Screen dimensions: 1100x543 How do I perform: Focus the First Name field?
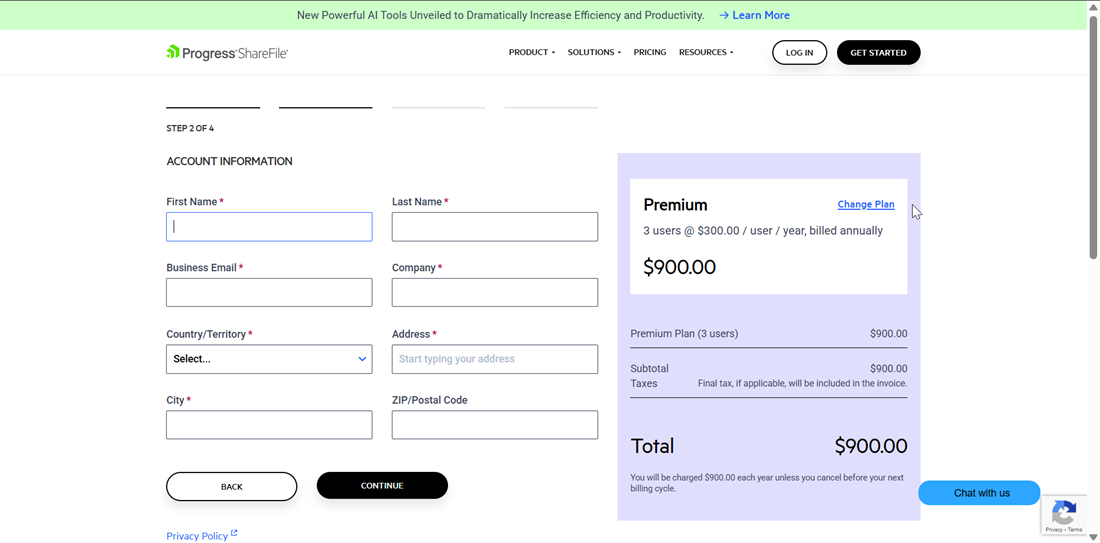pos(269,226)
